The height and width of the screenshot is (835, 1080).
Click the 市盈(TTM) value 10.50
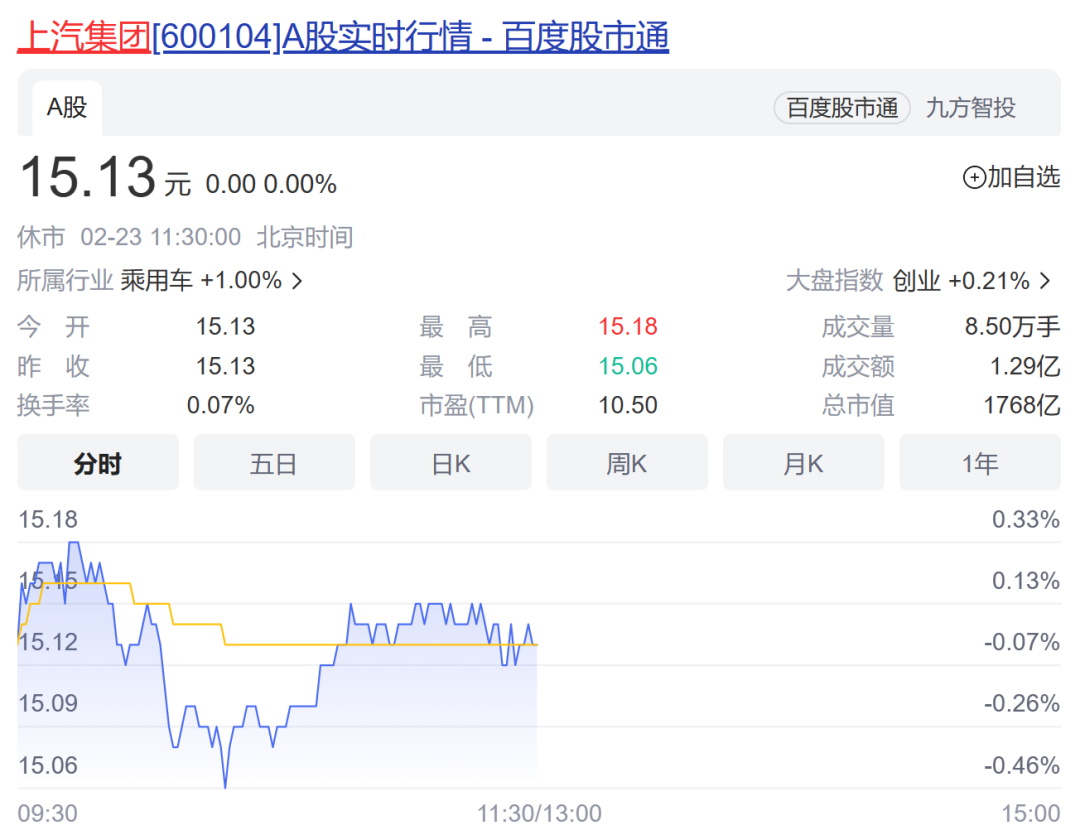click(627, 405)
